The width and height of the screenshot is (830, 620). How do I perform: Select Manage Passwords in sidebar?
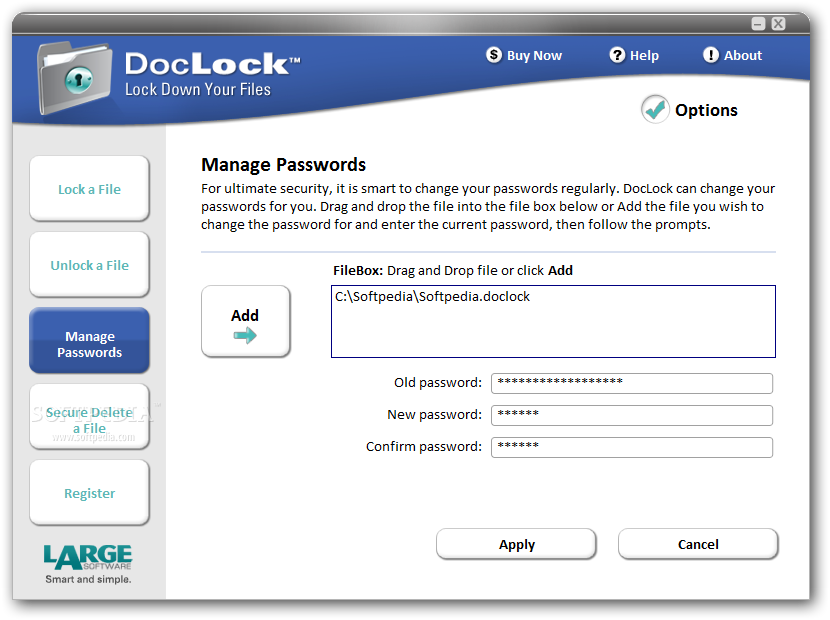89,341
